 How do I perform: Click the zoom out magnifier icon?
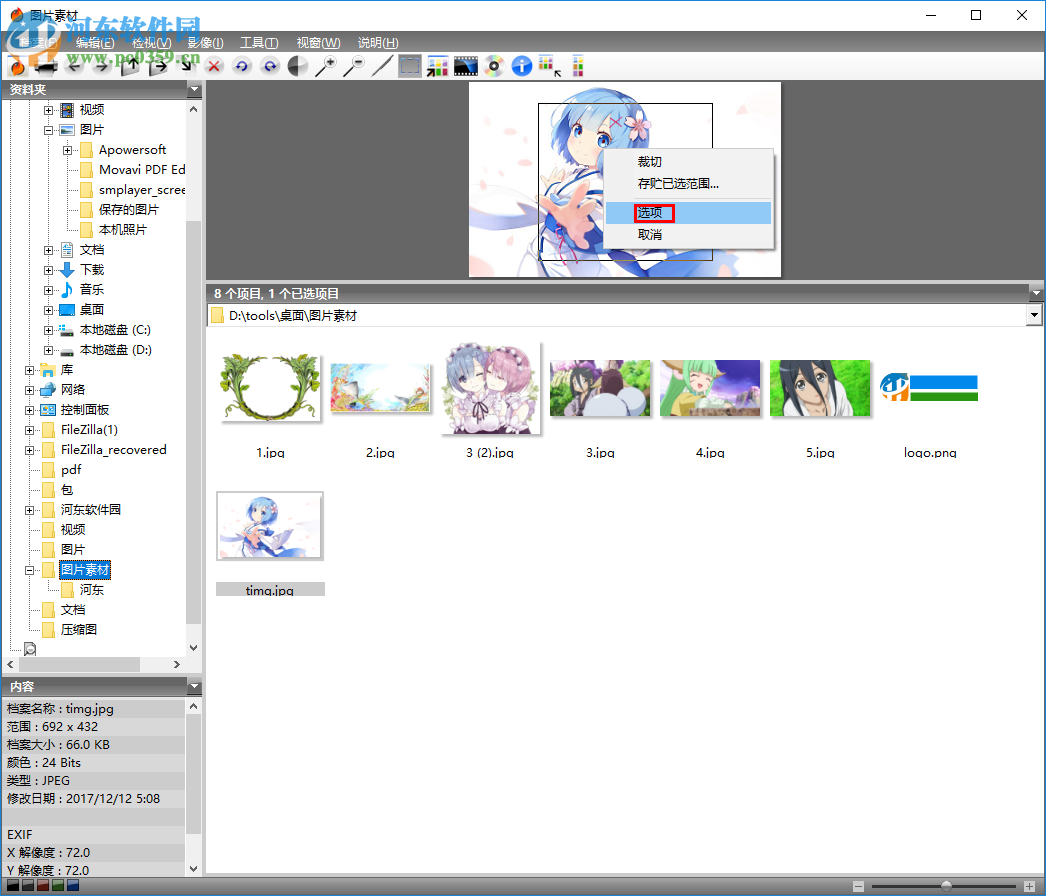354,66
